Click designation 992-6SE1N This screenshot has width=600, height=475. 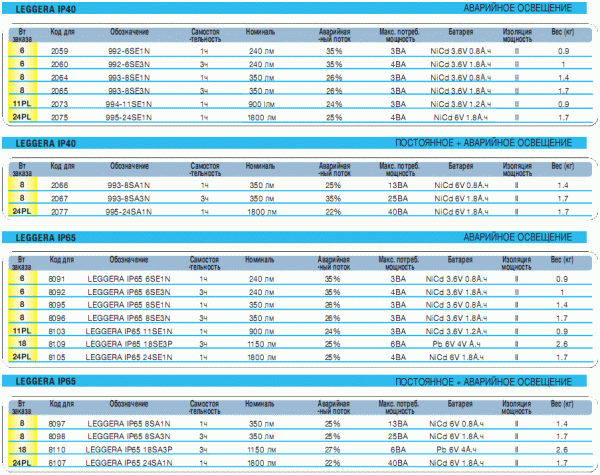(x=129, y=51)
